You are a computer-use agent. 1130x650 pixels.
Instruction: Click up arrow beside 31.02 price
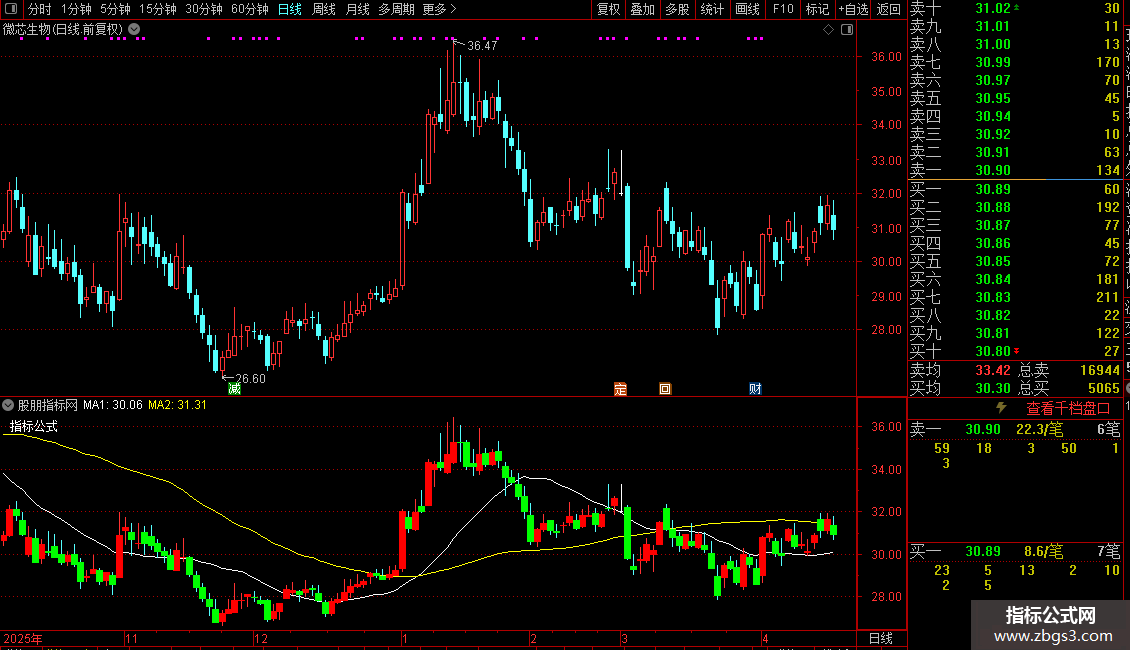tap(1016, 8)
